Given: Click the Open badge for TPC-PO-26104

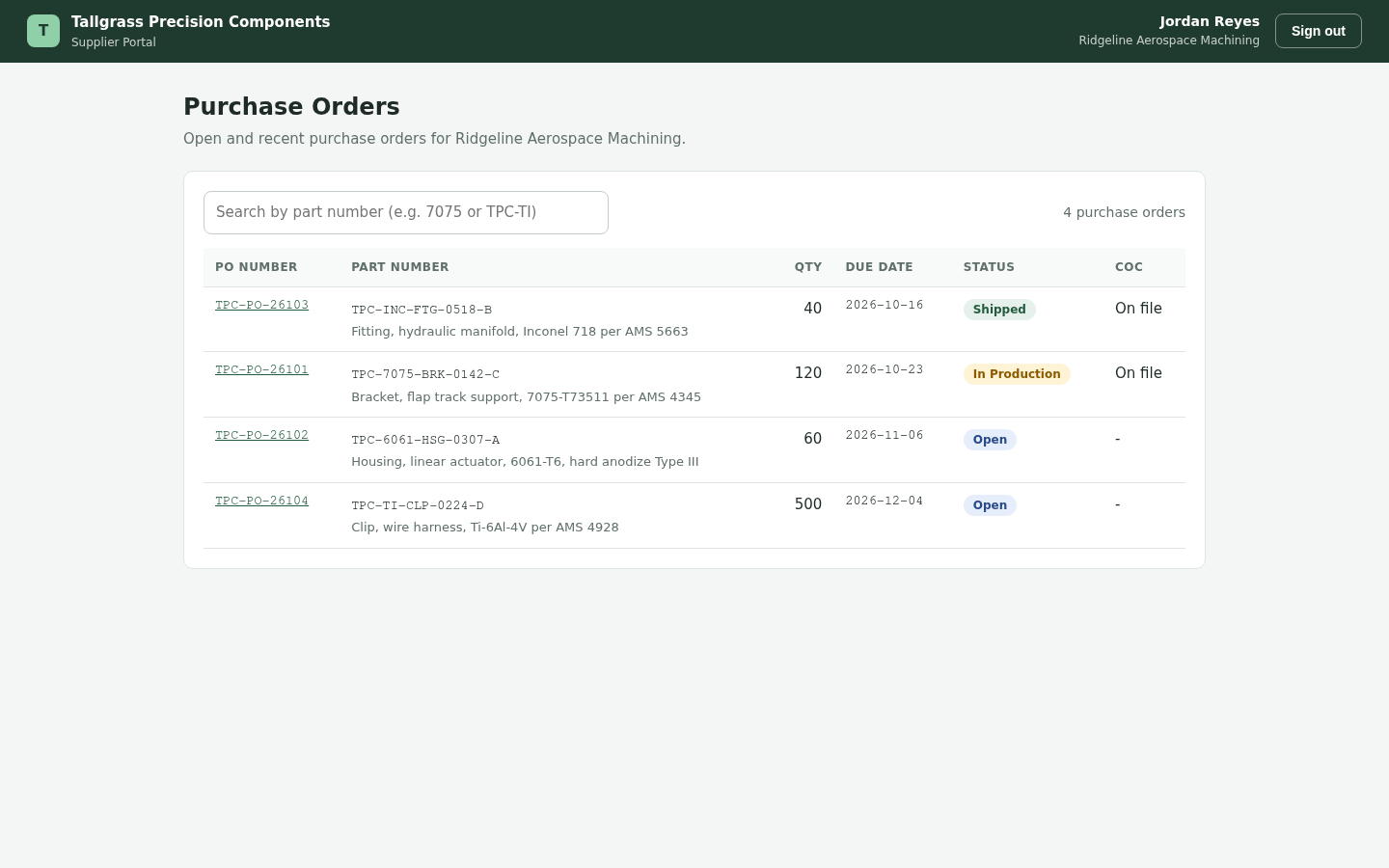Looking at the screenshot, I should click(x=990, y=505).
